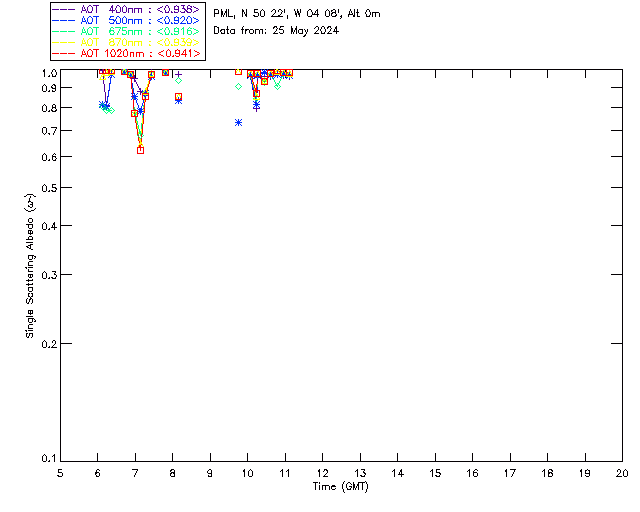The width and height of the screenshot is (640, 512).
Task: Click the x-axis tick label 18
Action: pos(547,473)
